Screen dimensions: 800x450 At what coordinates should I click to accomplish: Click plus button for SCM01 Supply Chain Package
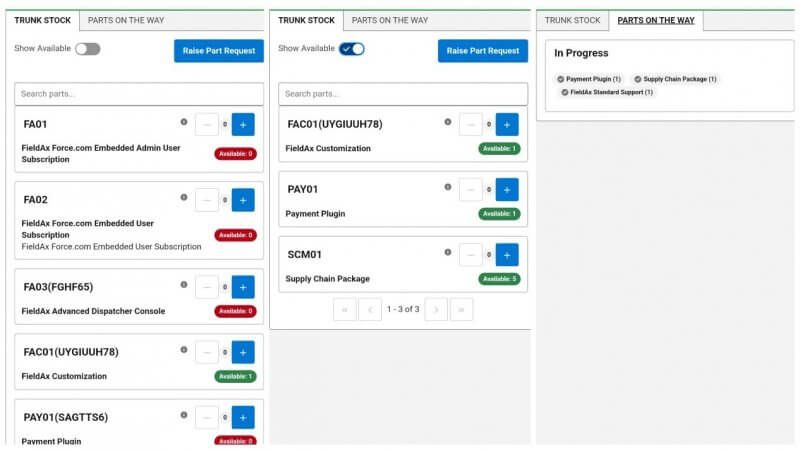(x=507, y=255)
